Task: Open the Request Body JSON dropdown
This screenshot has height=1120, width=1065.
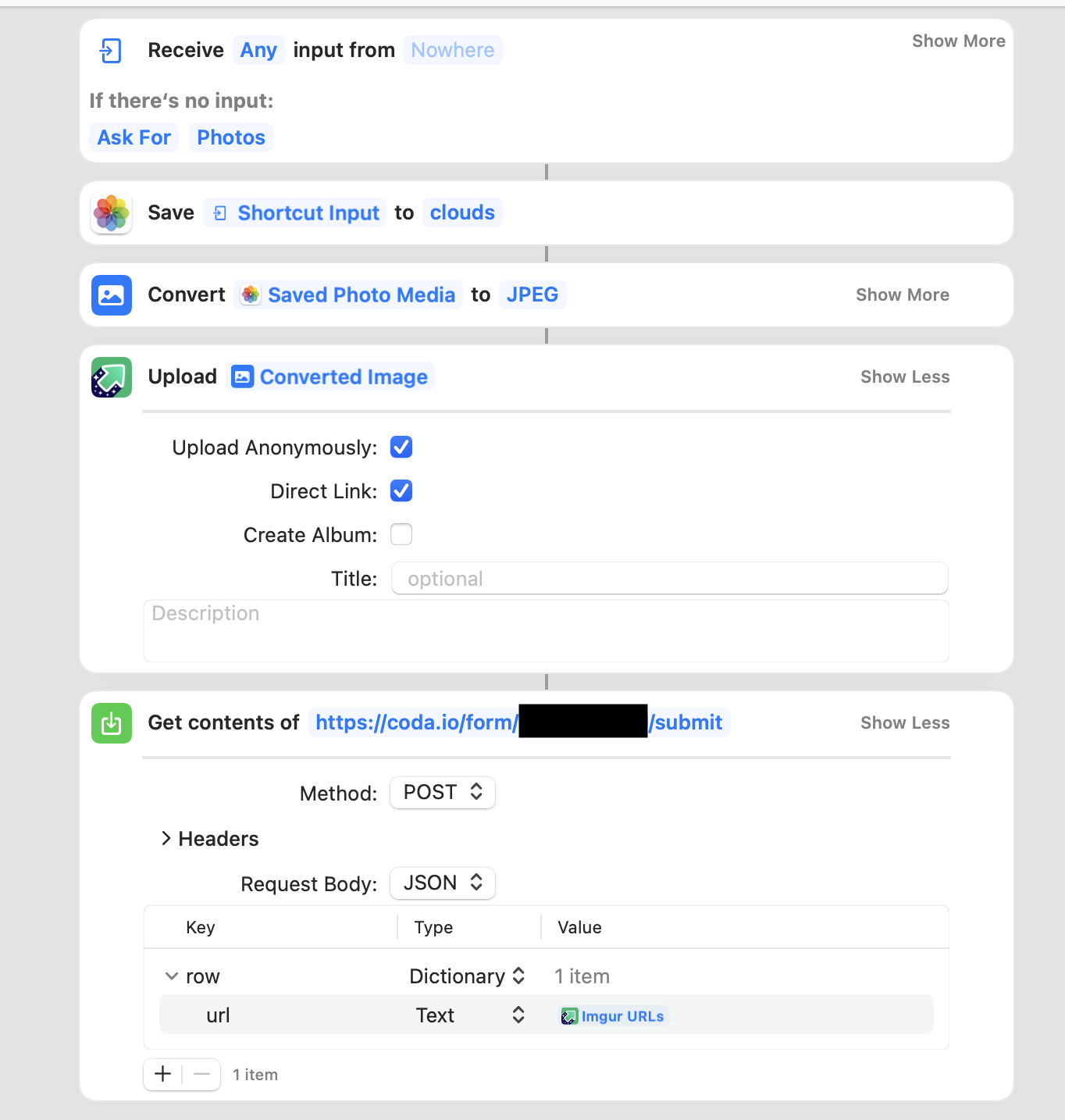Action: click(x=442, y=883)
